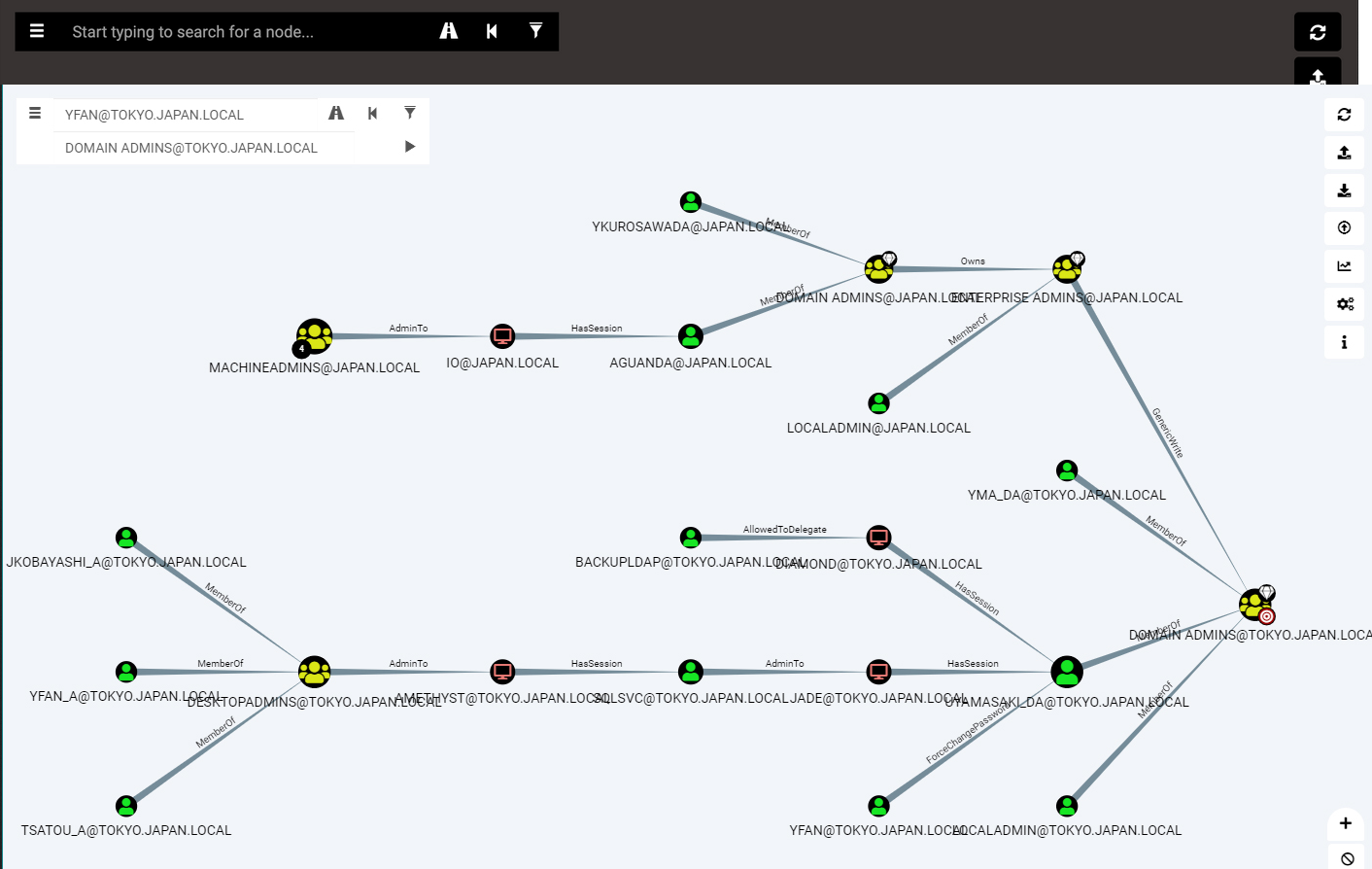Click the reset zoom circle button at bottom right
This screenshot has width=1372, height=869.
tap(1348, 858)
